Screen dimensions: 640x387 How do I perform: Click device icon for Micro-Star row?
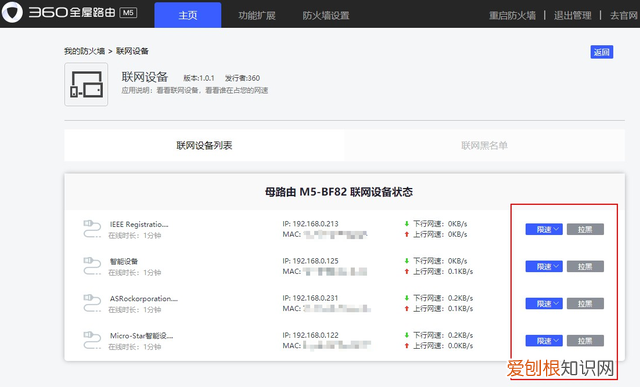[92, 340]
